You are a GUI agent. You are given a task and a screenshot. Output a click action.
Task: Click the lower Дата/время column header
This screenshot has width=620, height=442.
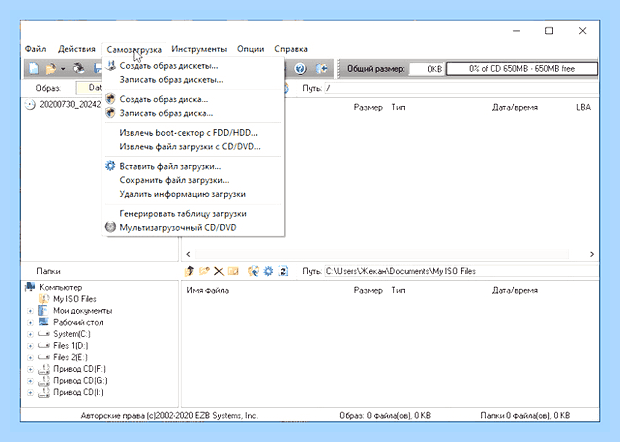coord(515,290)
